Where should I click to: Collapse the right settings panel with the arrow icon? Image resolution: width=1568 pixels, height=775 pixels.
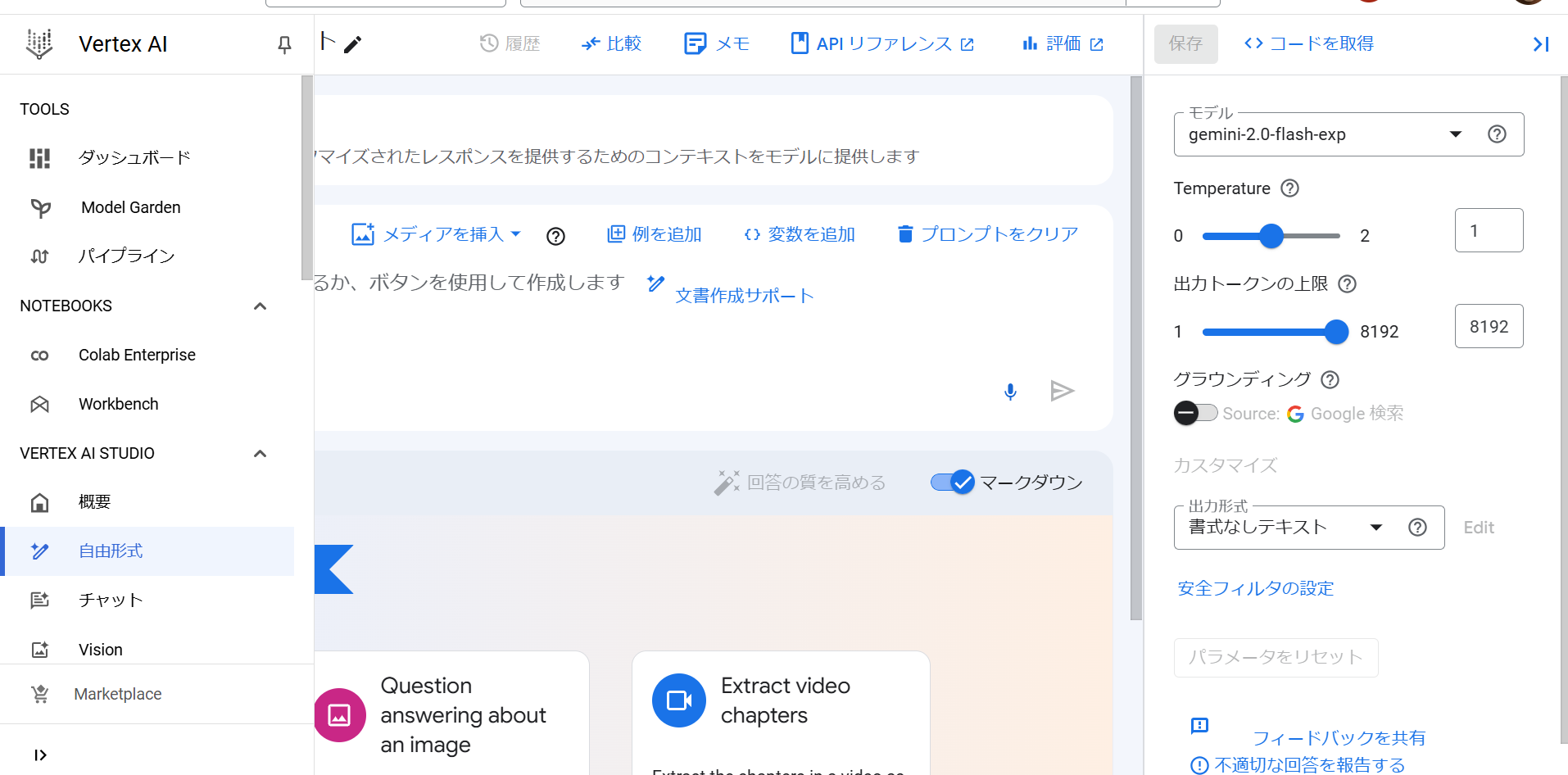1540,43
